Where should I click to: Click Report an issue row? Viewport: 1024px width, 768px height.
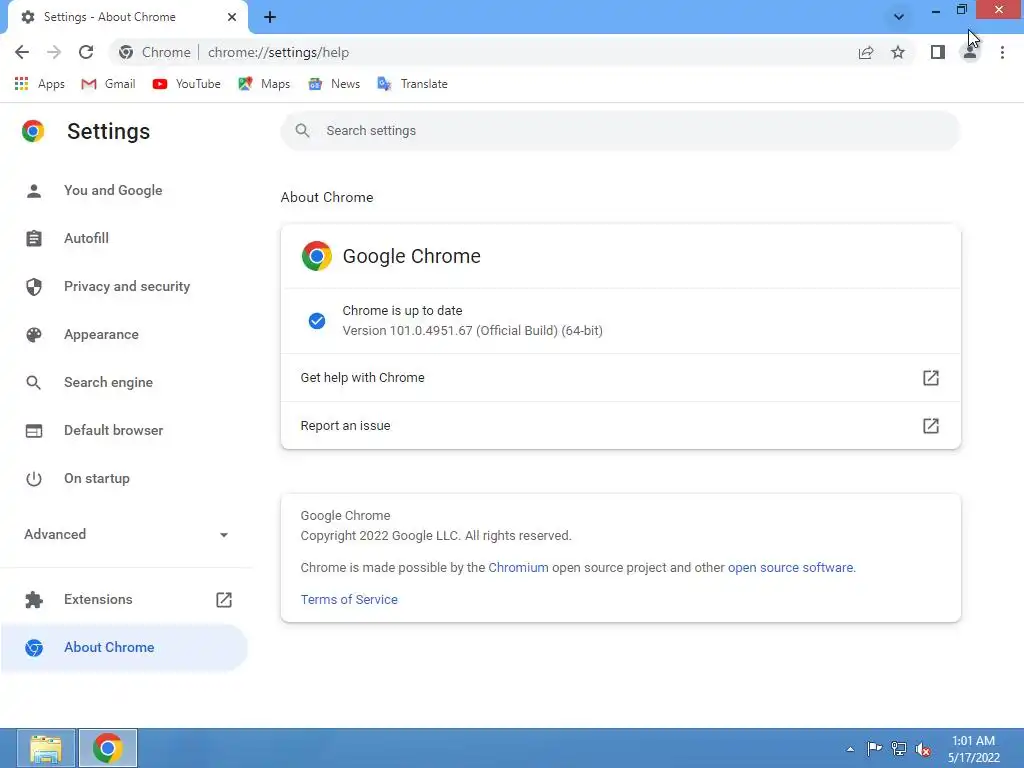point(620,426)
